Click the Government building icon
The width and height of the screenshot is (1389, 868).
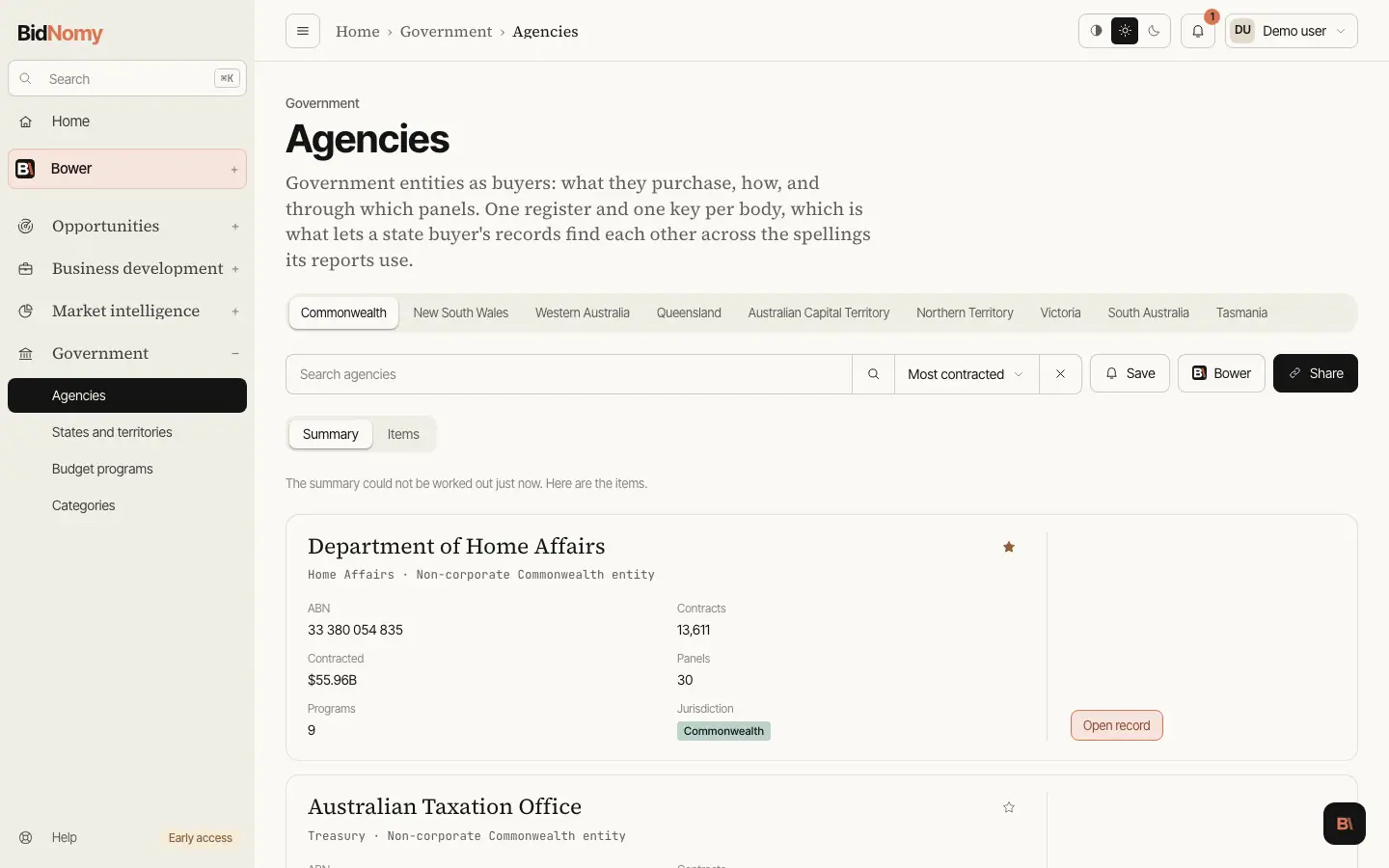[26, 353]
